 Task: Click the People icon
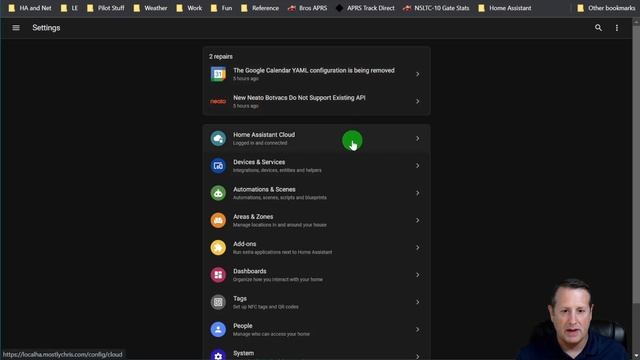point(218,329)
